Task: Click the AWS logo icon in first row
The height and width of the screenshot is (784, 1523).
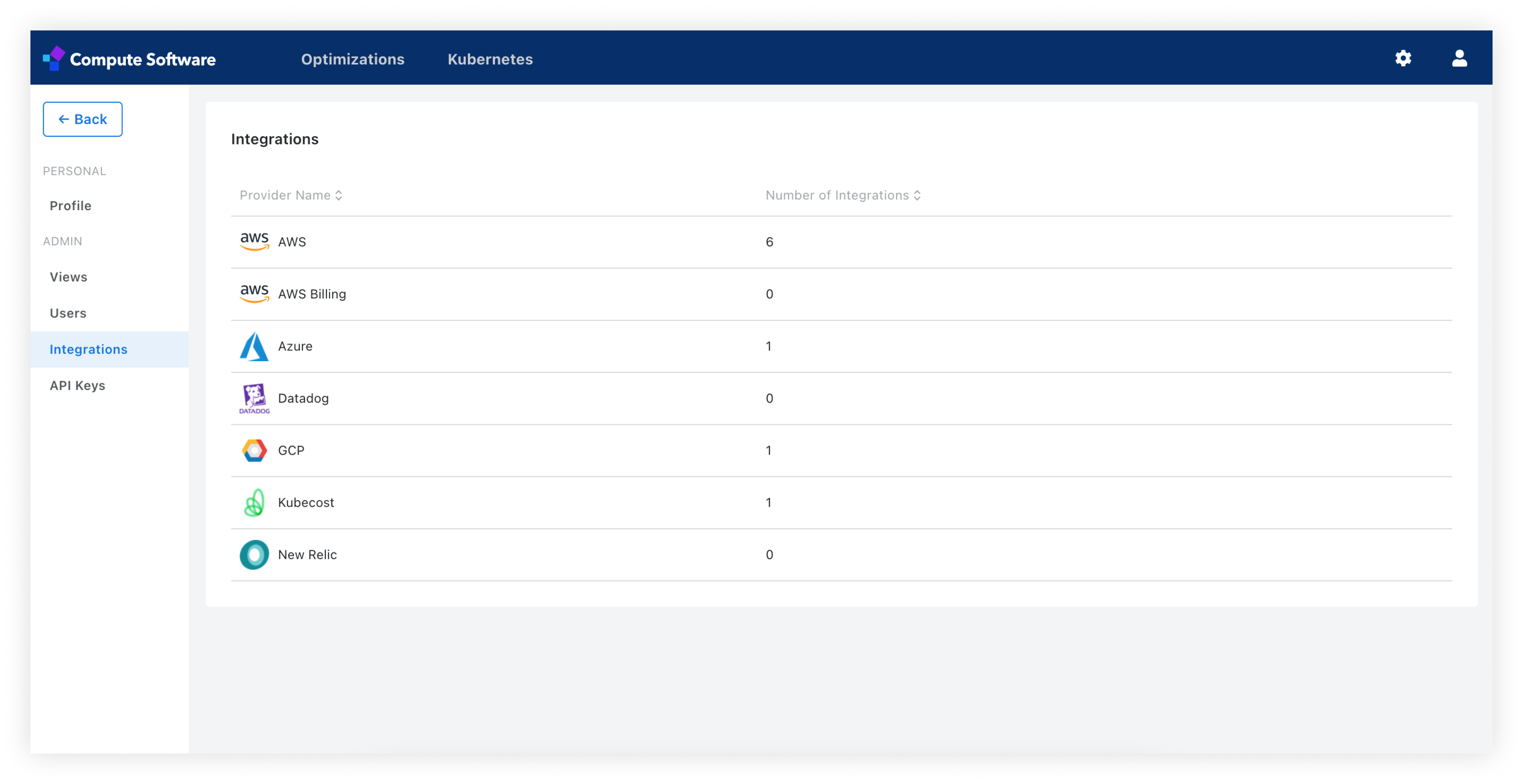Action: tap(254, 241)
